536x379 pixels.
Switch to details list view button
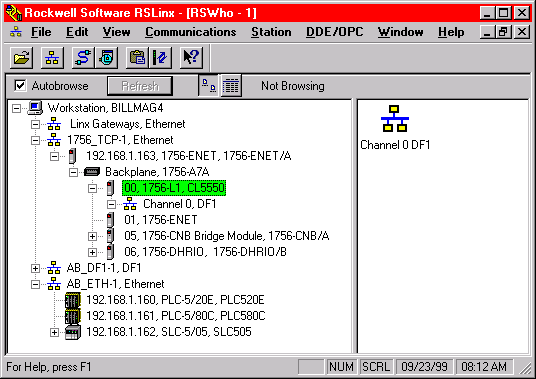tap(231, 85)
